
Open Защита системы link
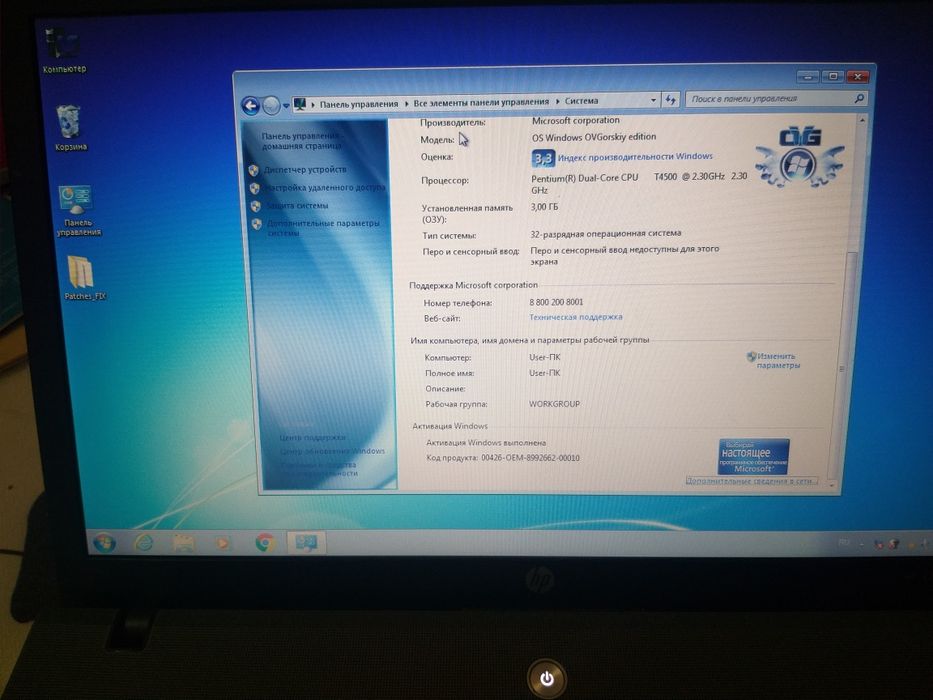[297, 205]
